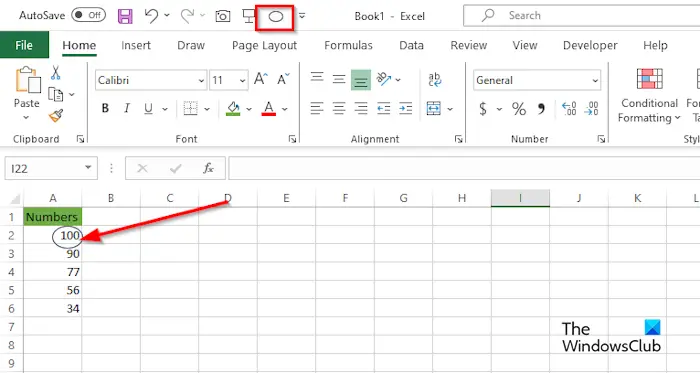The image size is (700, 373).
Task: Switch to the Data tab
Action: click(411, 46)
